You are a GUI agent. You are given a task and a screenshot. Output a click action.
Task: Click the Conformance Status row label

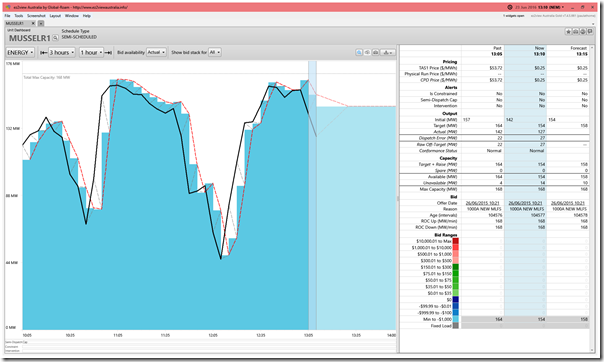(438, 151)
